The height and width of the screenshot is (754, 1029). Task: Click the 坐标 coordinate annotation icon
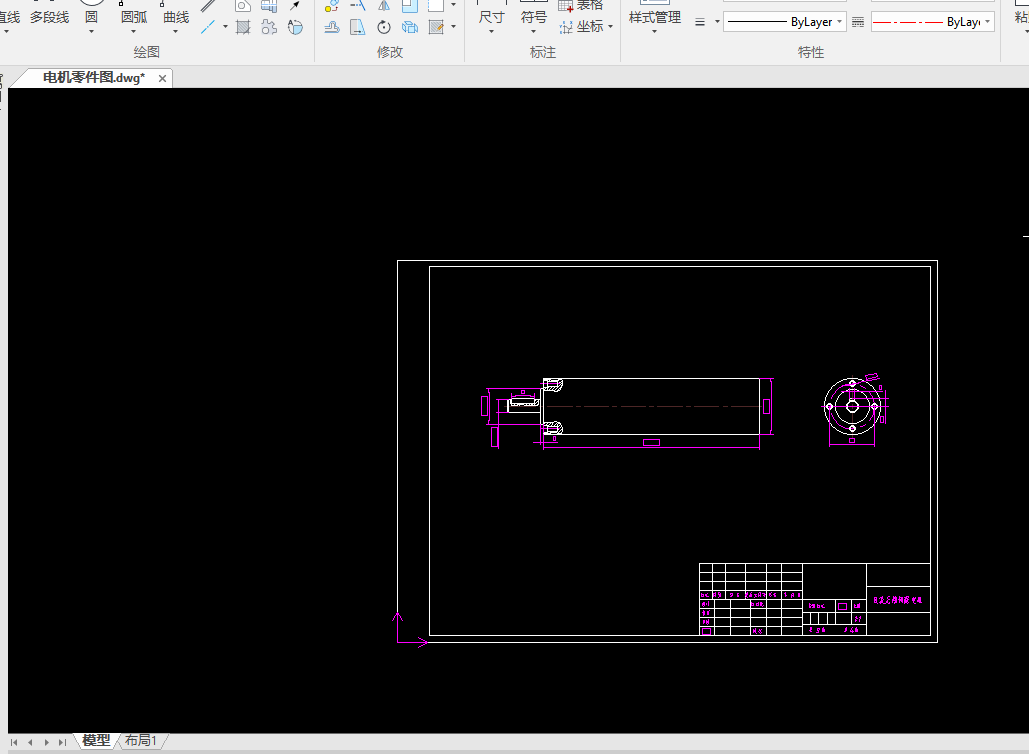(566, 27)
